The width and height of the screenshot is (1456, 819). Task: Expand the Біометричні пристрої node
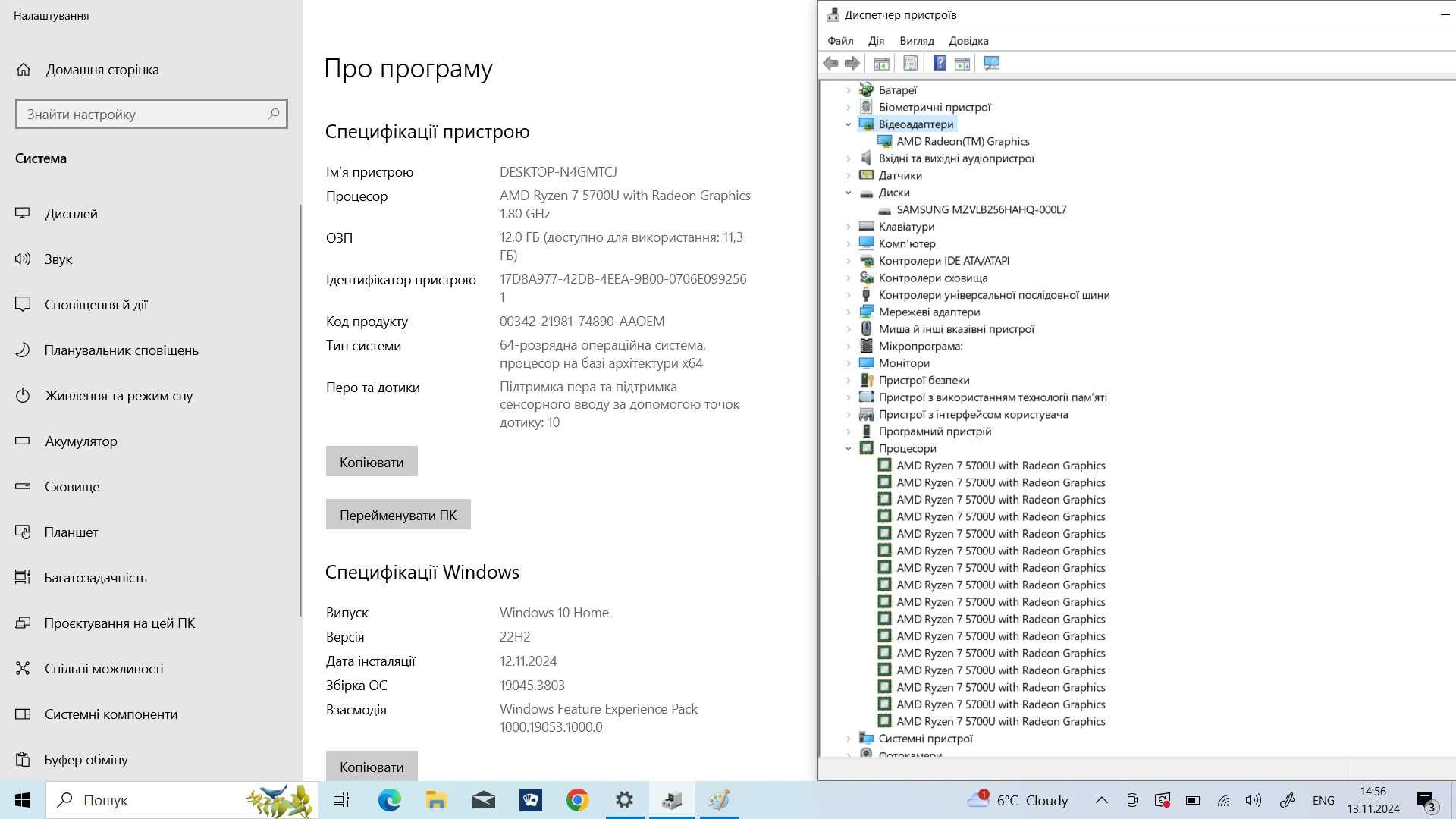849,108
